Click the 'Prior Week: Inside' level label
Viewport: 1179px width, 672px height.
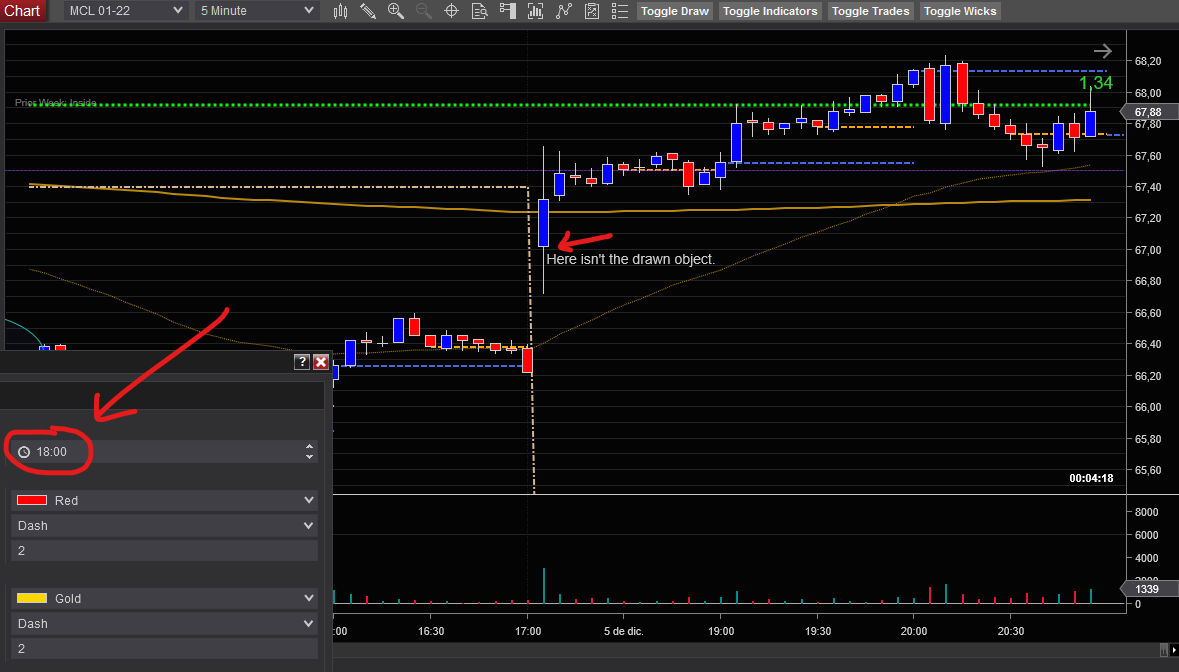(56, 103)
